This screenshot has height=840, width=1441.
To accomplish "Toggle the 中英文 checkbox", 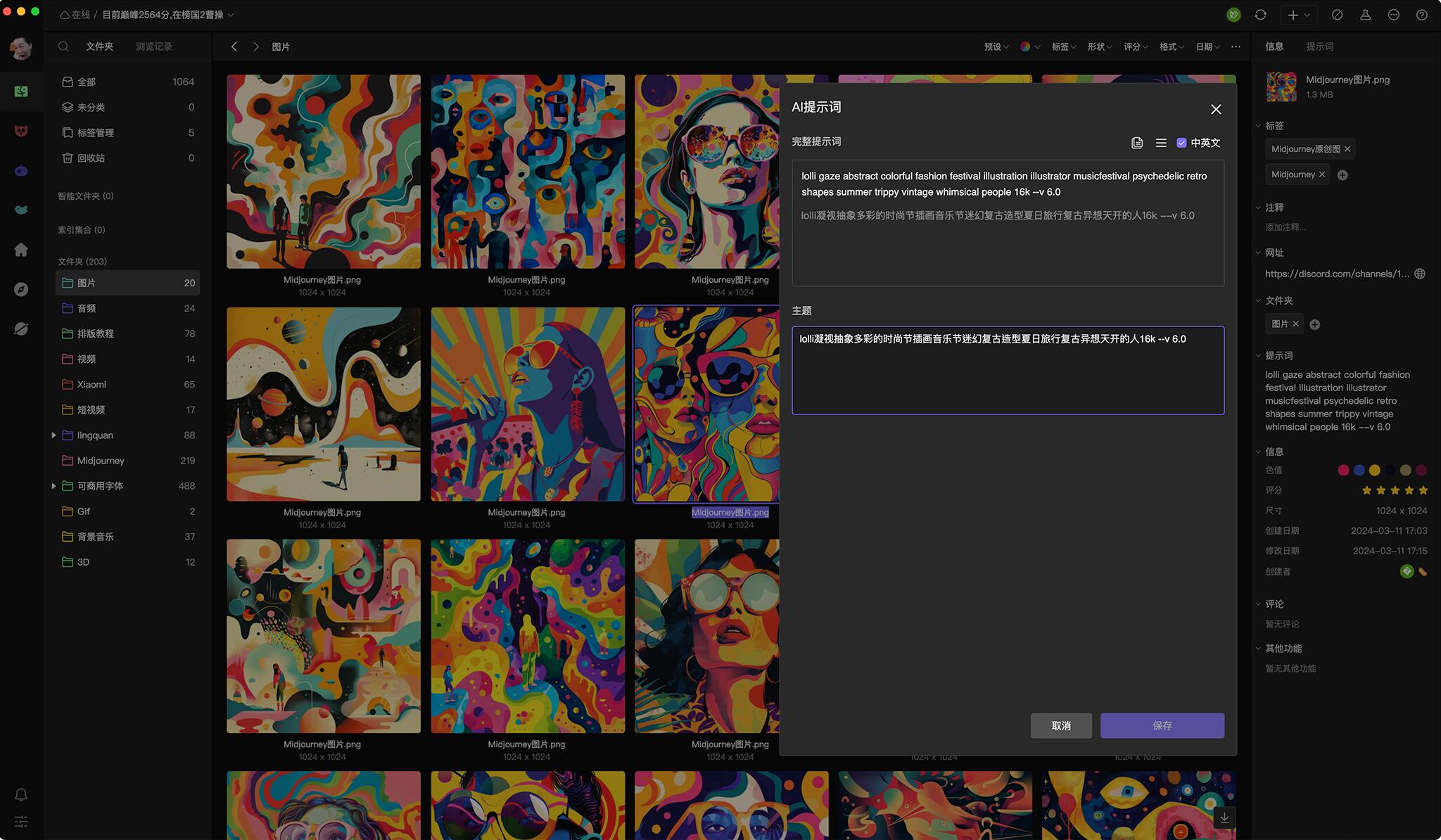I will coord(1181,143).
